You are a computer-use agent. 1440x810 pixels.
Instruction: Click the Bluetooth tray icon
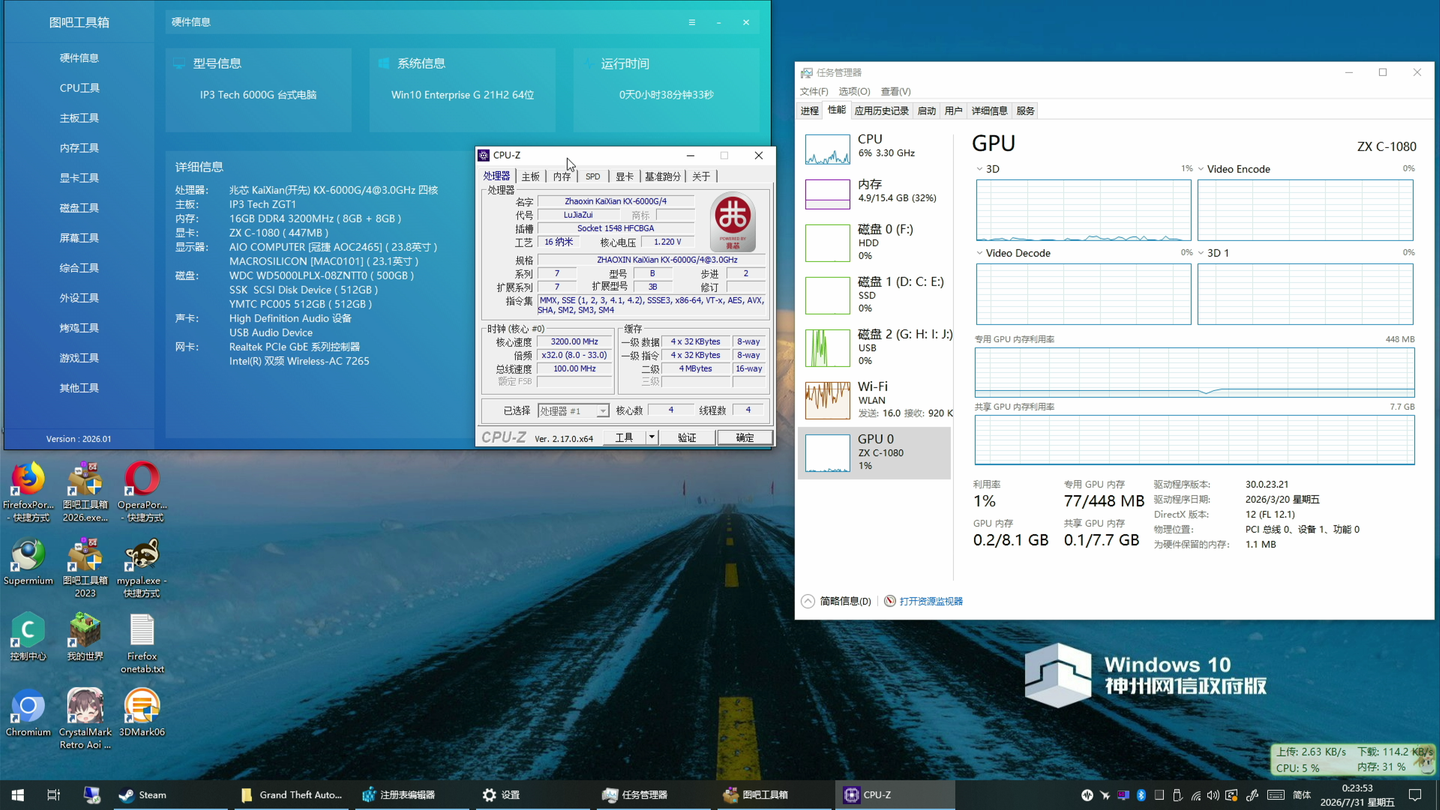pos(1141,795)
